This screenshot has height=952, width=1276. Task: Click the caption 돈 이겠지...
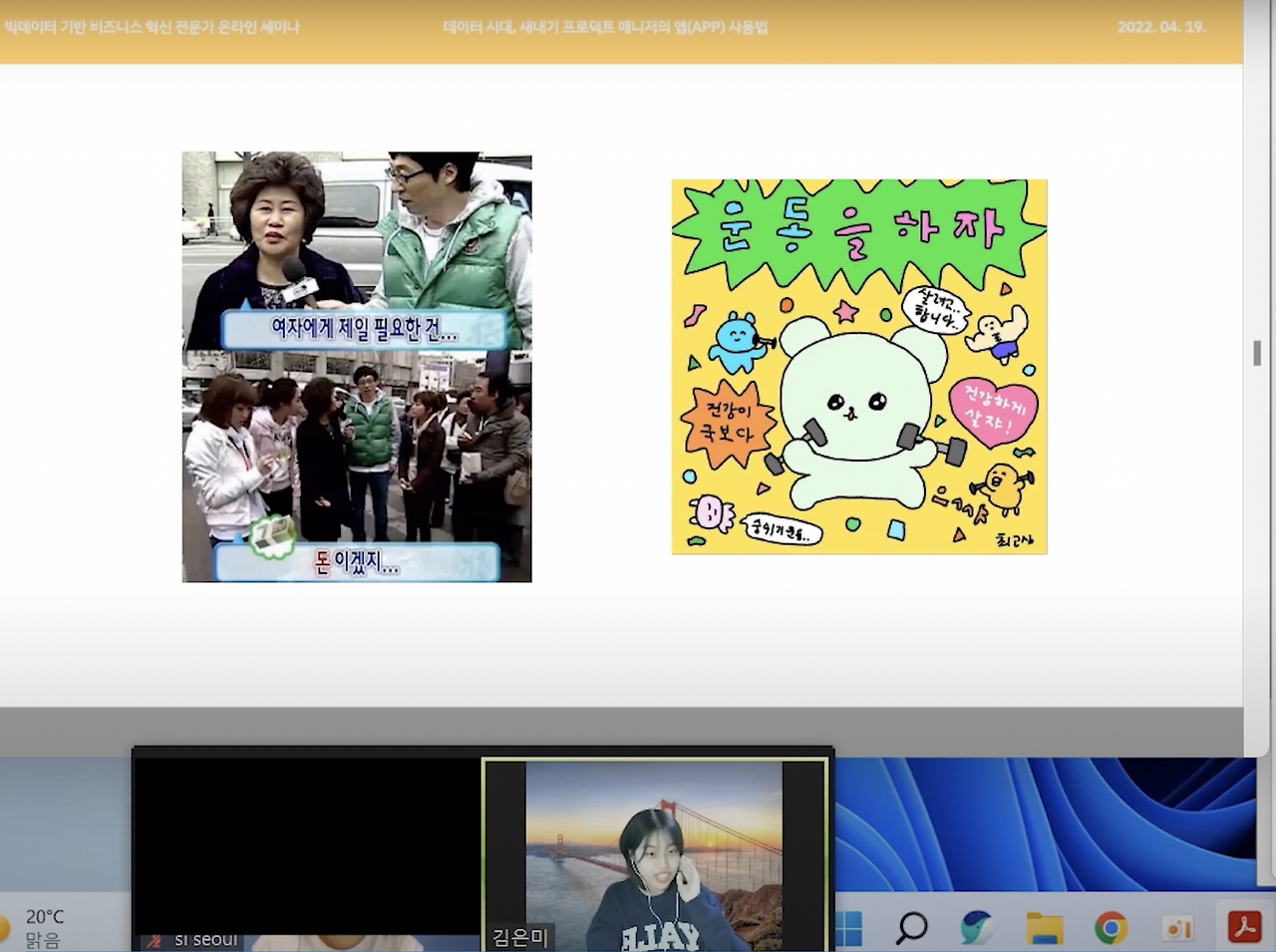357,563
